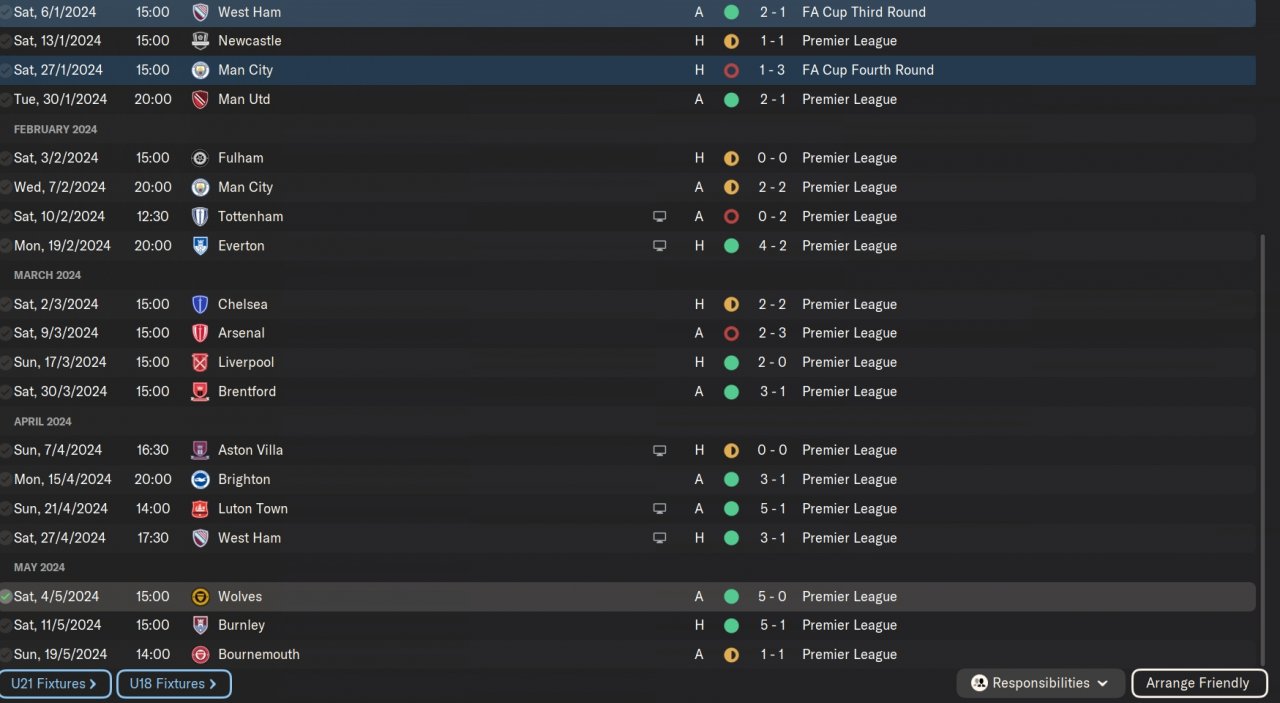Click the Brighton club badge
1280x703 pixels.
pos(200,480)
